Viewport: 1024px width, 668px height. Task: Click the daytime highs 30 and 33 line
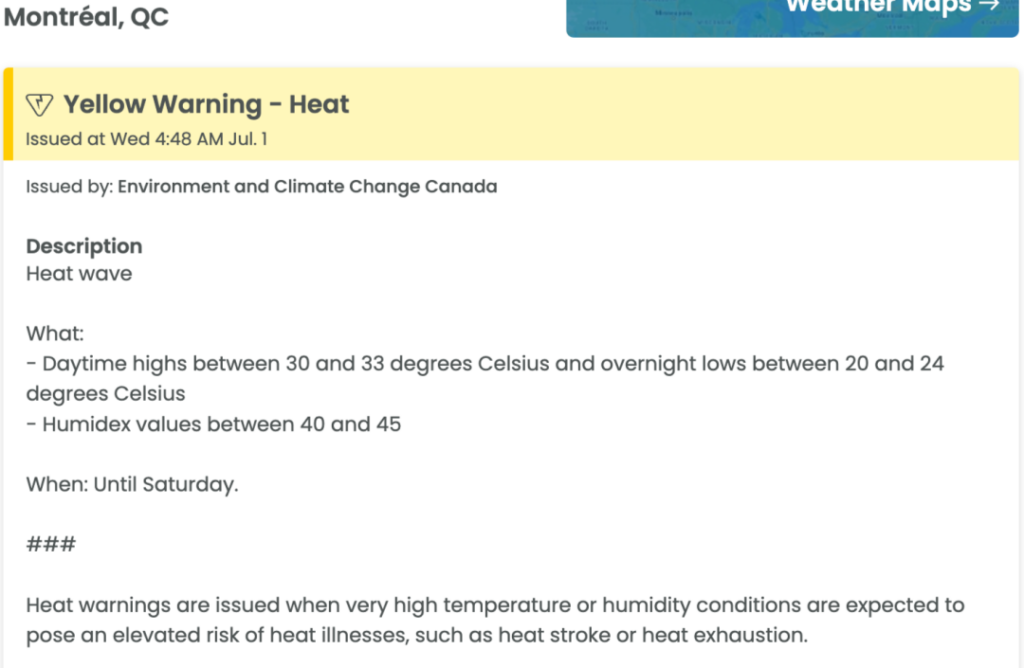(x=485, y=364)
